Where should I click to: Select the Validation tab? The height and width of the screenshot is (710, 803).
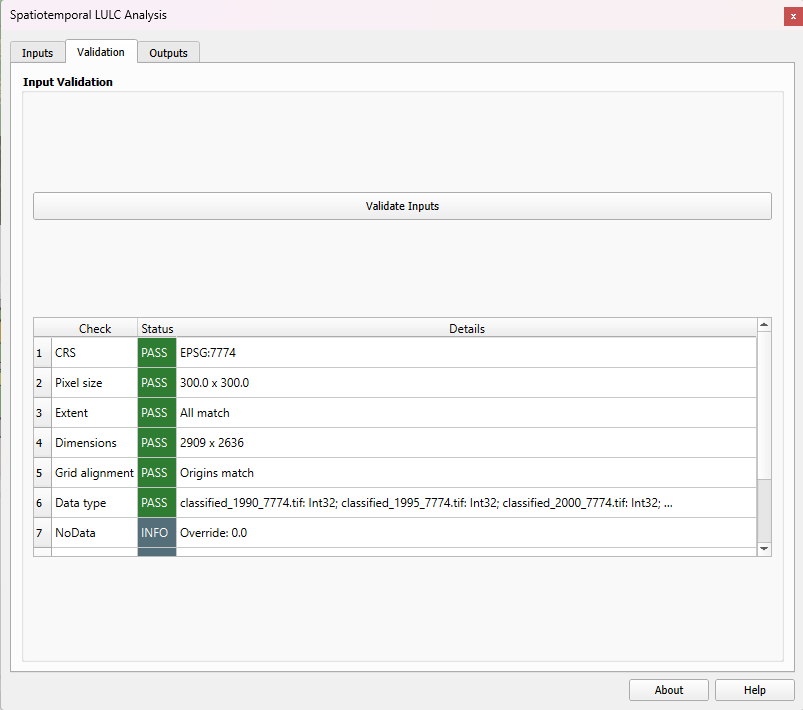point(101,50)
